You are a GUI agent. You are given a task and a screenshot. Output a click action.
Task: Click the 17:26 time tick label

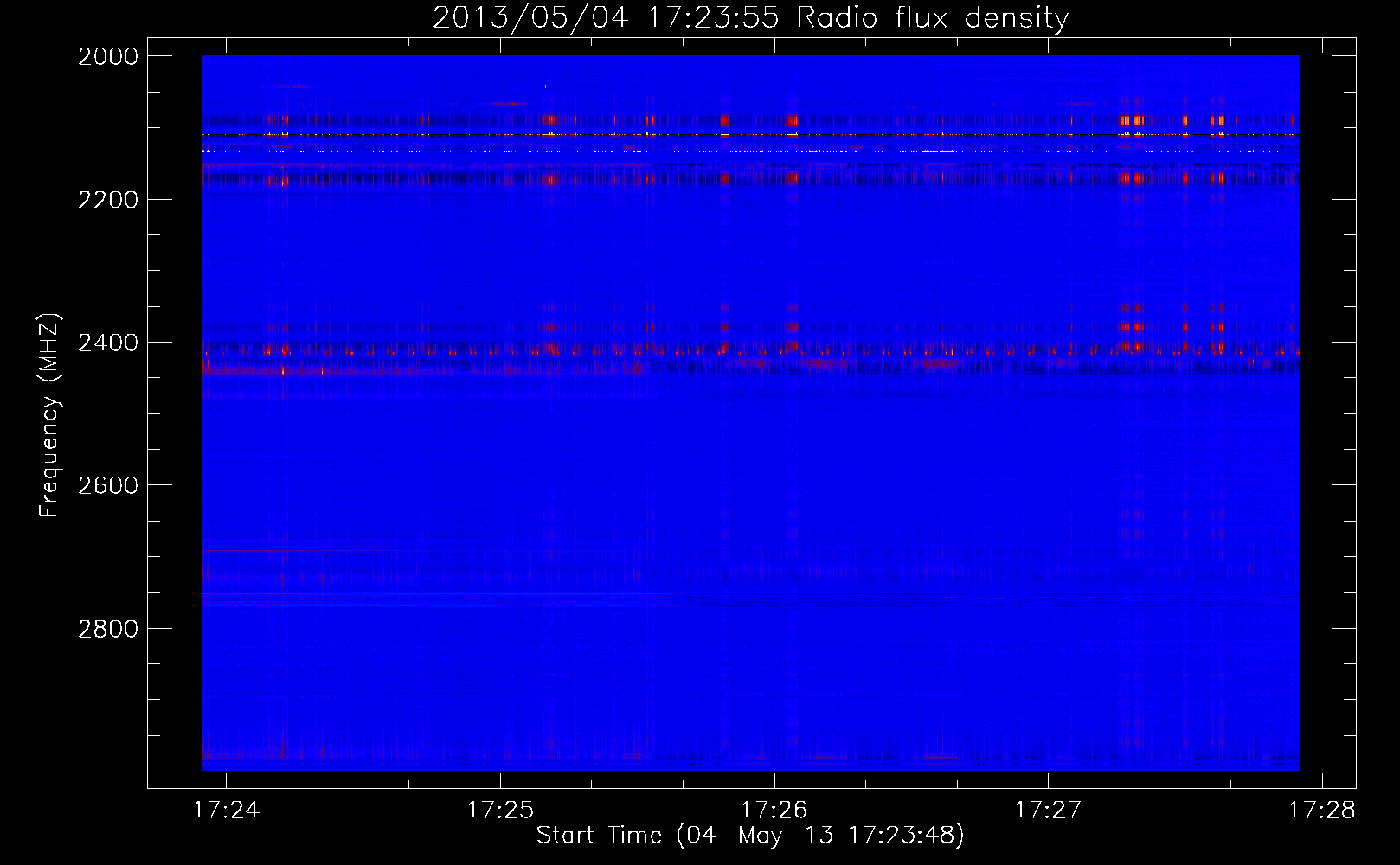point(774,810)
